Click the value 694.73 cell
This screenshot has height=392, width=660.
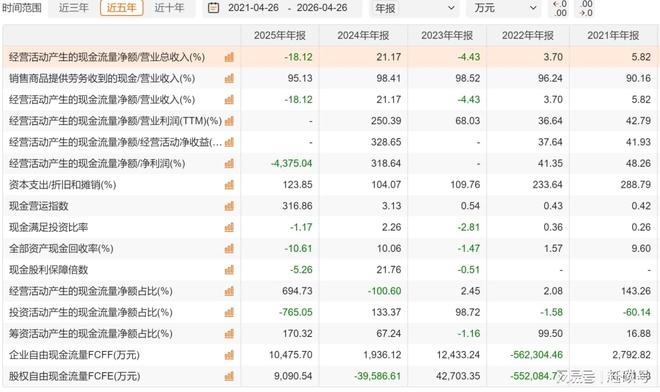click(x=297, y=291)
